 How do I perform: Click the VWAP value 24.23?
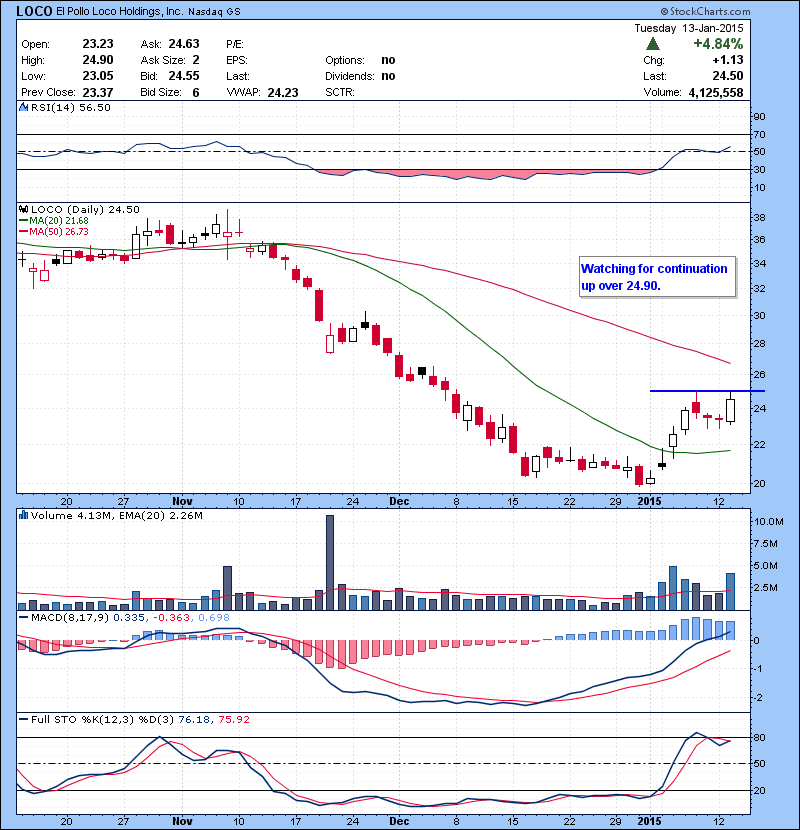283,93
